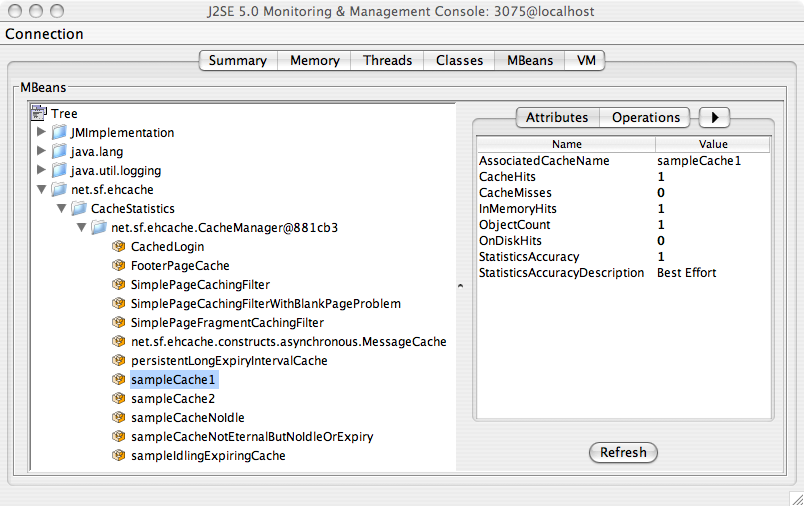The image size is (804, 506).
Task: Click the JMImplementation folder icon
Action: 59,132
